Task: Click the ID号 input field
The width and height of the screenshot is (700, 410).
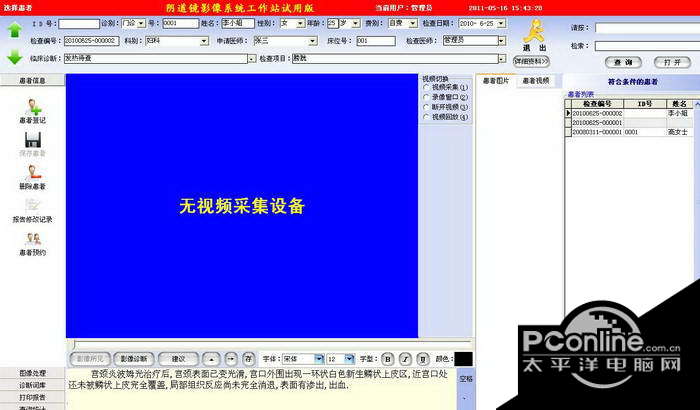Action: (79, 23)
